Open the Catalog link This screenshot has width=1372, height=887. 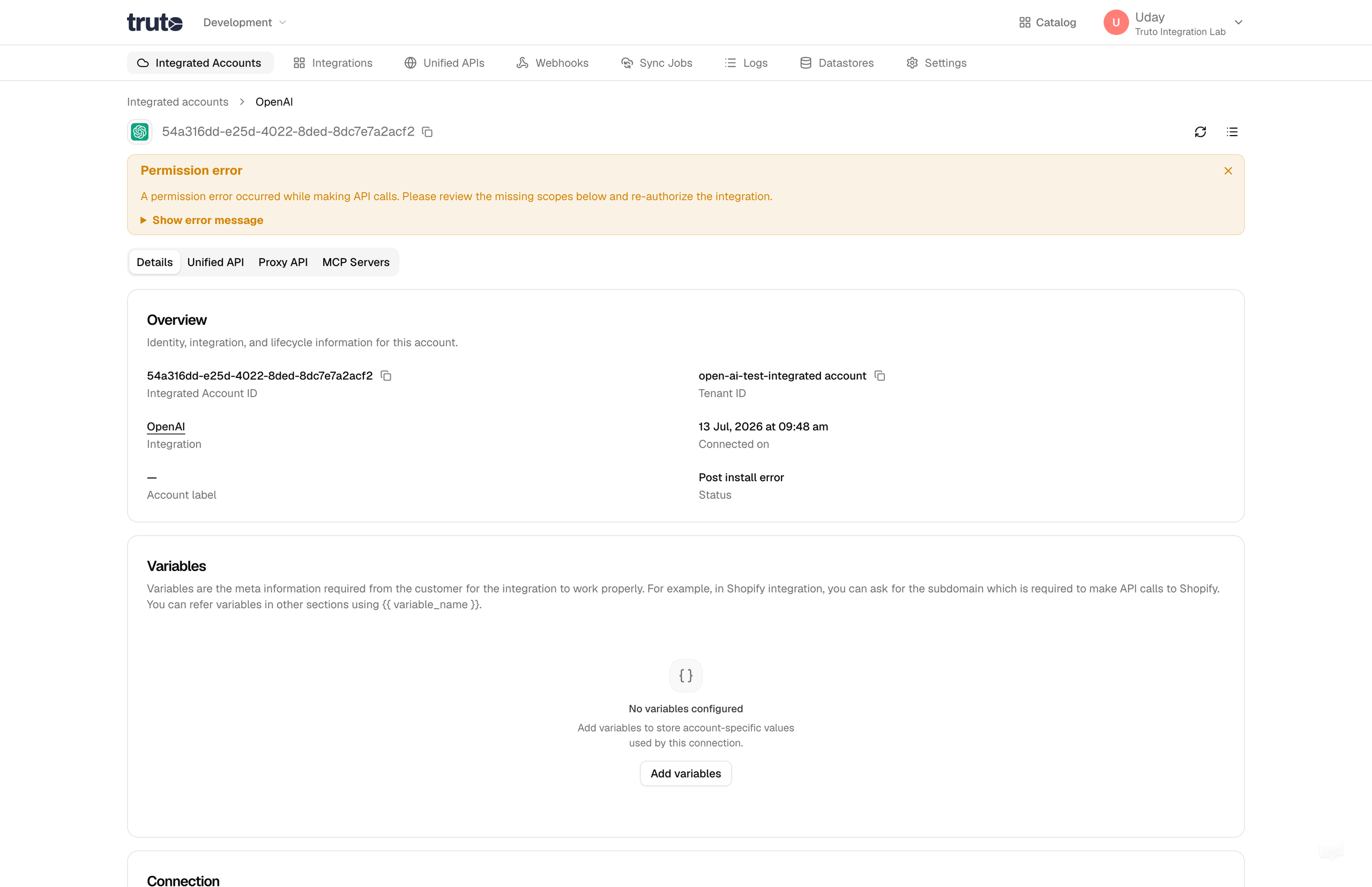coord(1048,23)
